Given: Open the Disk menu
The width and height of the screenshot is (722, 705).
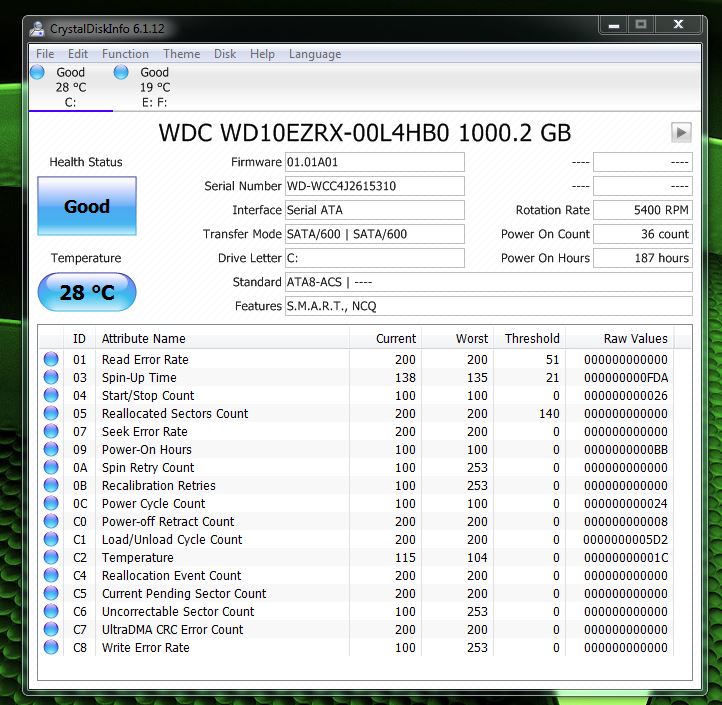Looking at the screenshot, I should pos(225,54).
